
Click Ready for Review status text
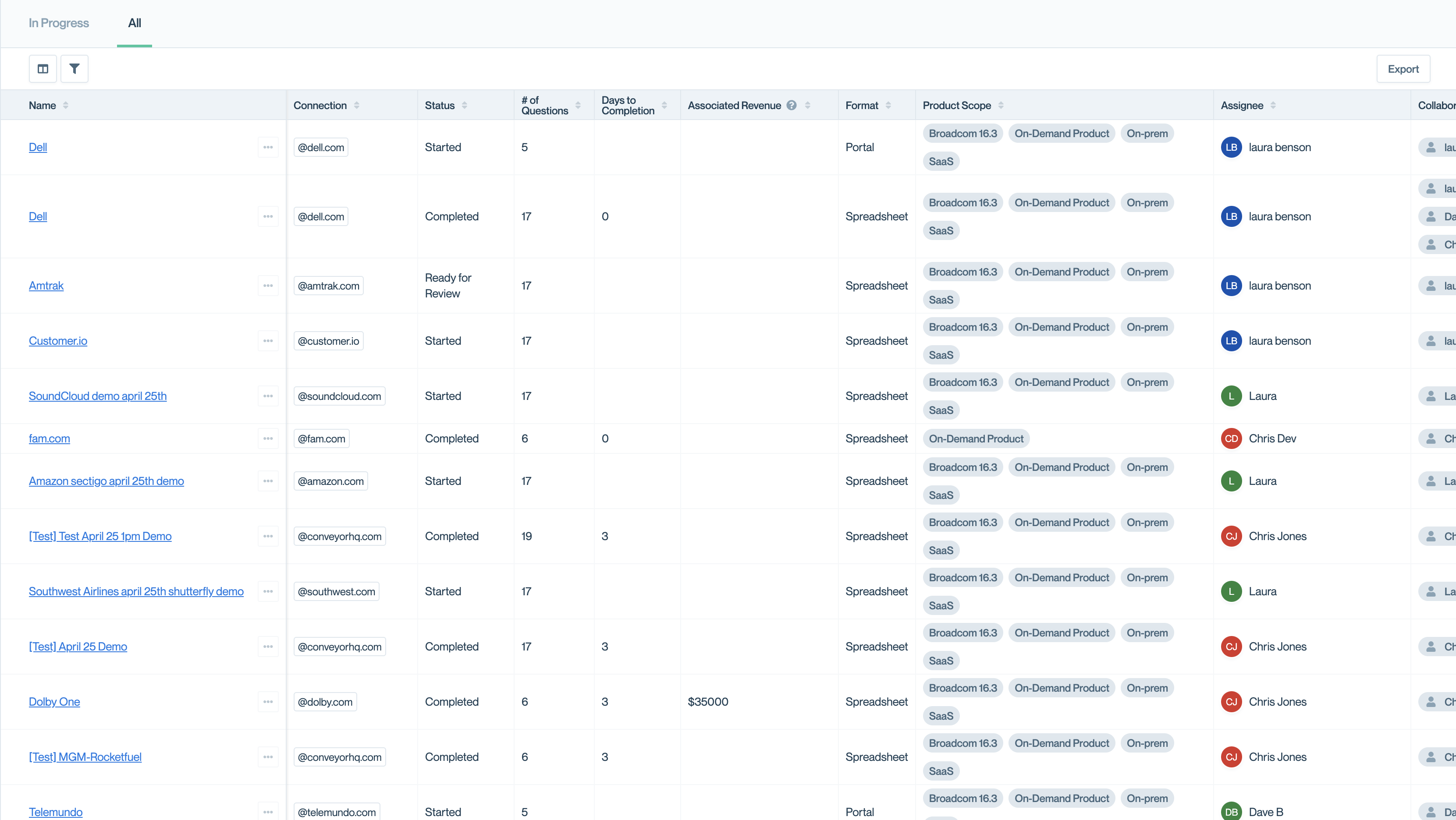(448, 286)
